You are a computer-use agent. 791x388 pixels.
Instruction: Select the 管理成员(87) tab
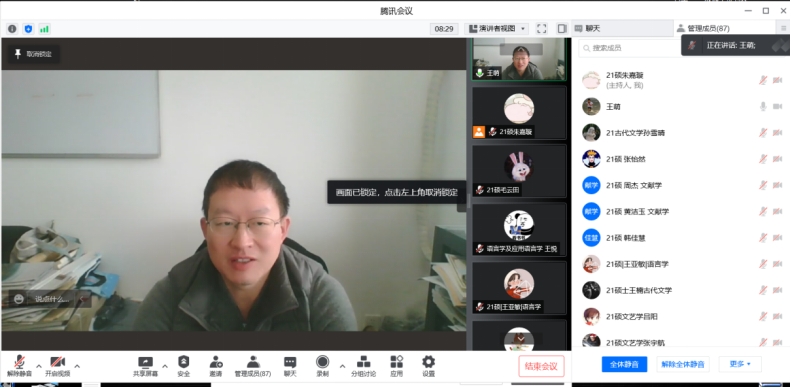click(x=703, y=29)
